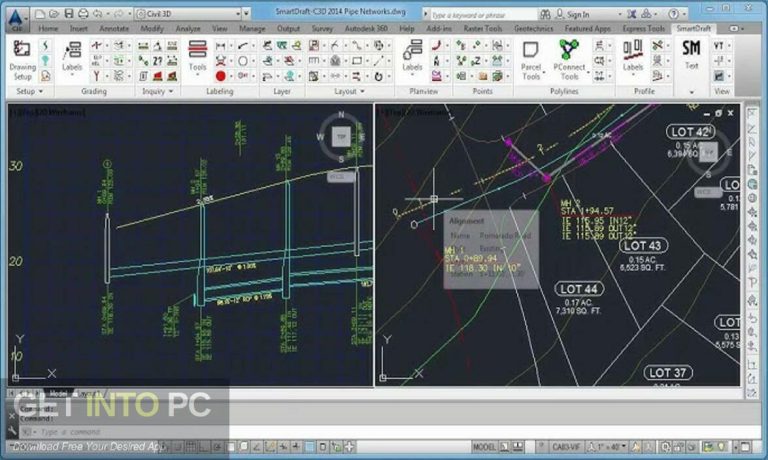Select the Parcel Tools icon
Screen dimensions: 768x460
pyautogui.click(x=531, y=60)
